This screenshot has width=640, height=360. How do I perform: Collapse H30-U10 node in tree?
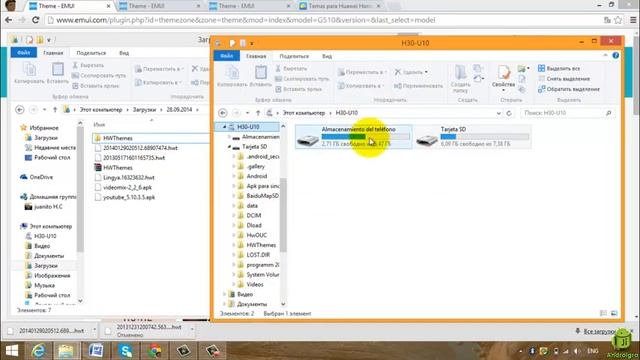[224, 127]
